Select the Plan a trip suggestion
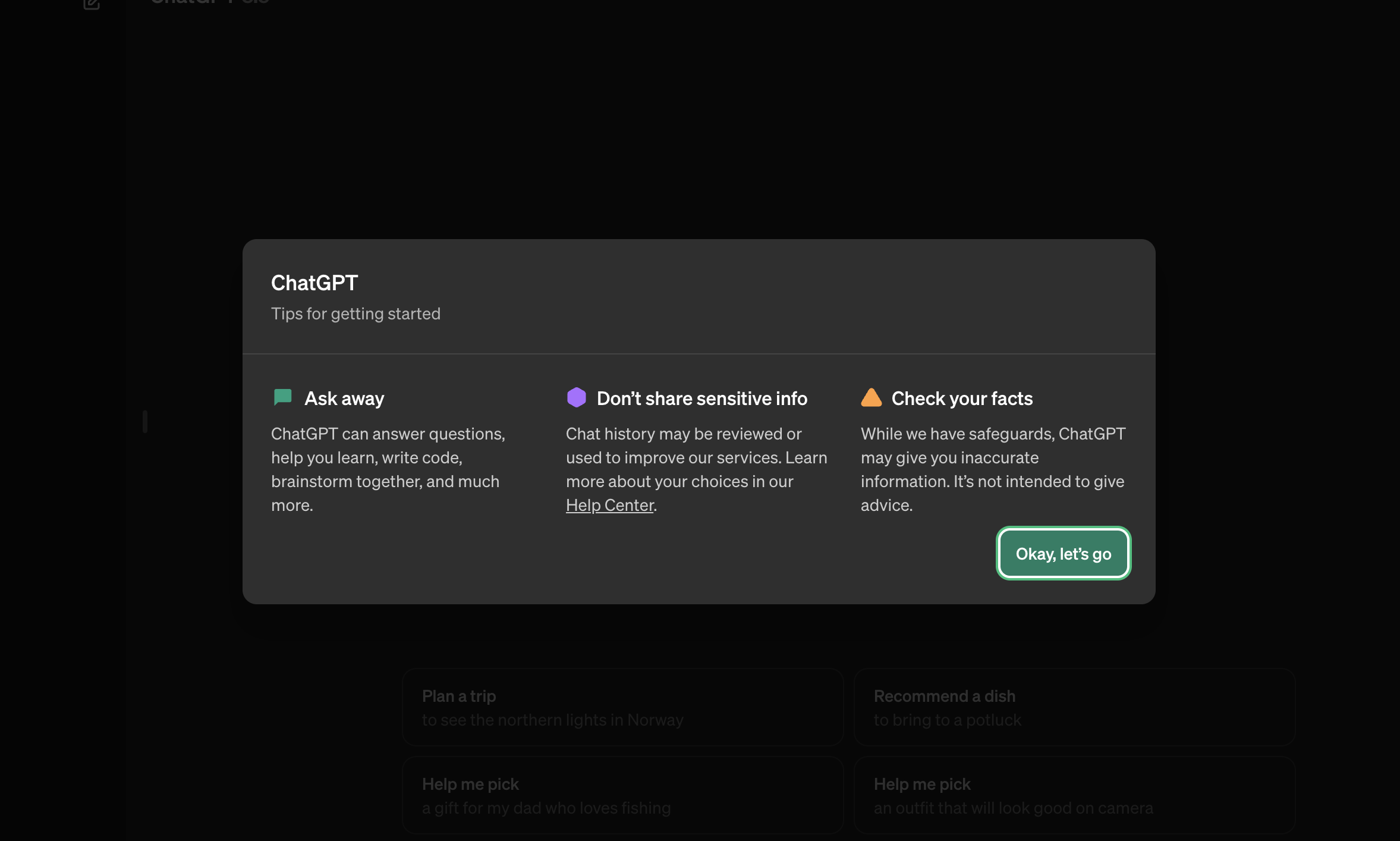The width and height of the screenshot is (1400, 841). 622,707
